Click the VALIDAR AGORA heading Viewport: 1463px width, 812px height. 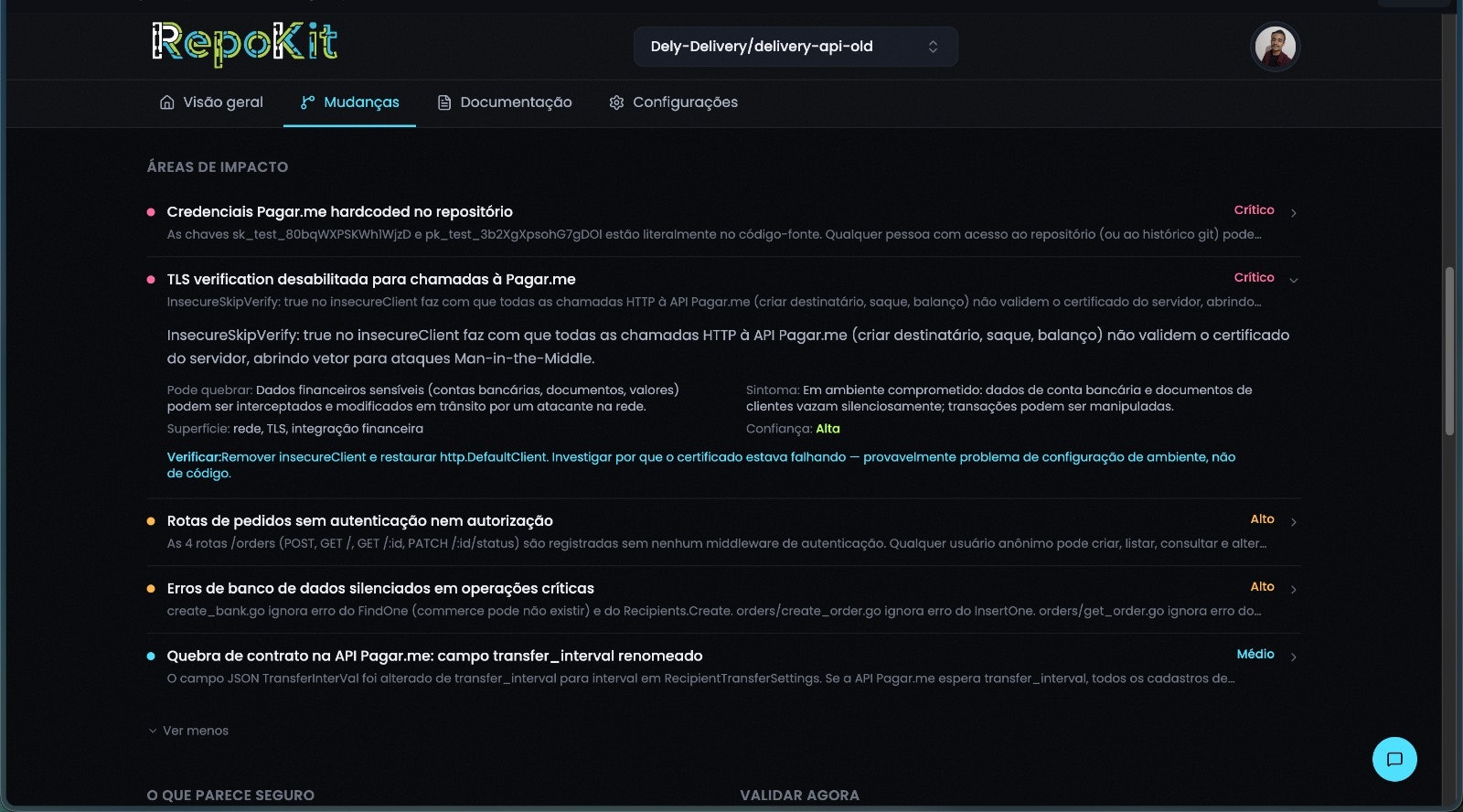click(x=799, y=796)
